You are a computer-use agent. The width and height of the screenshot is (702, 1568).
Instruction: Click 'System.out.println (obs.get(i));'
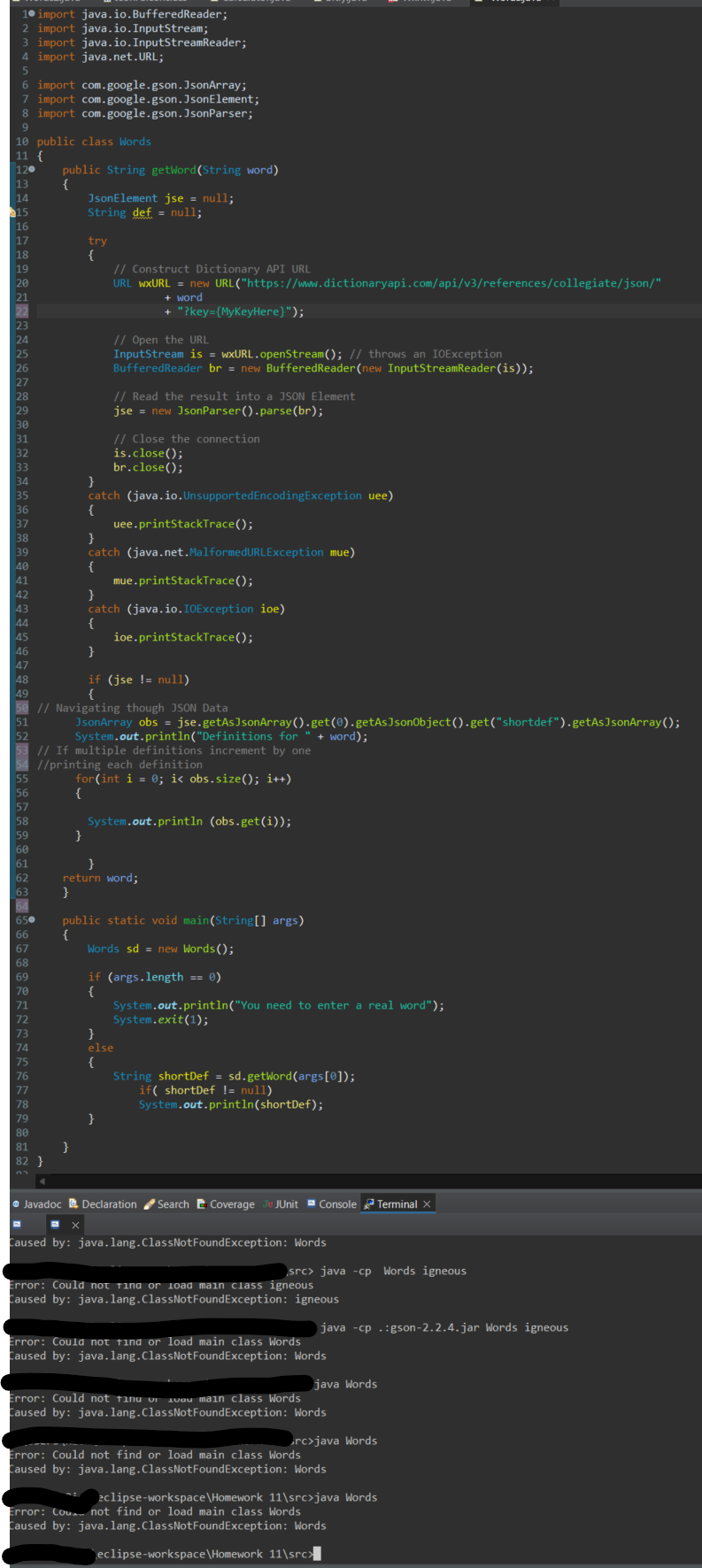click(189, 821)
